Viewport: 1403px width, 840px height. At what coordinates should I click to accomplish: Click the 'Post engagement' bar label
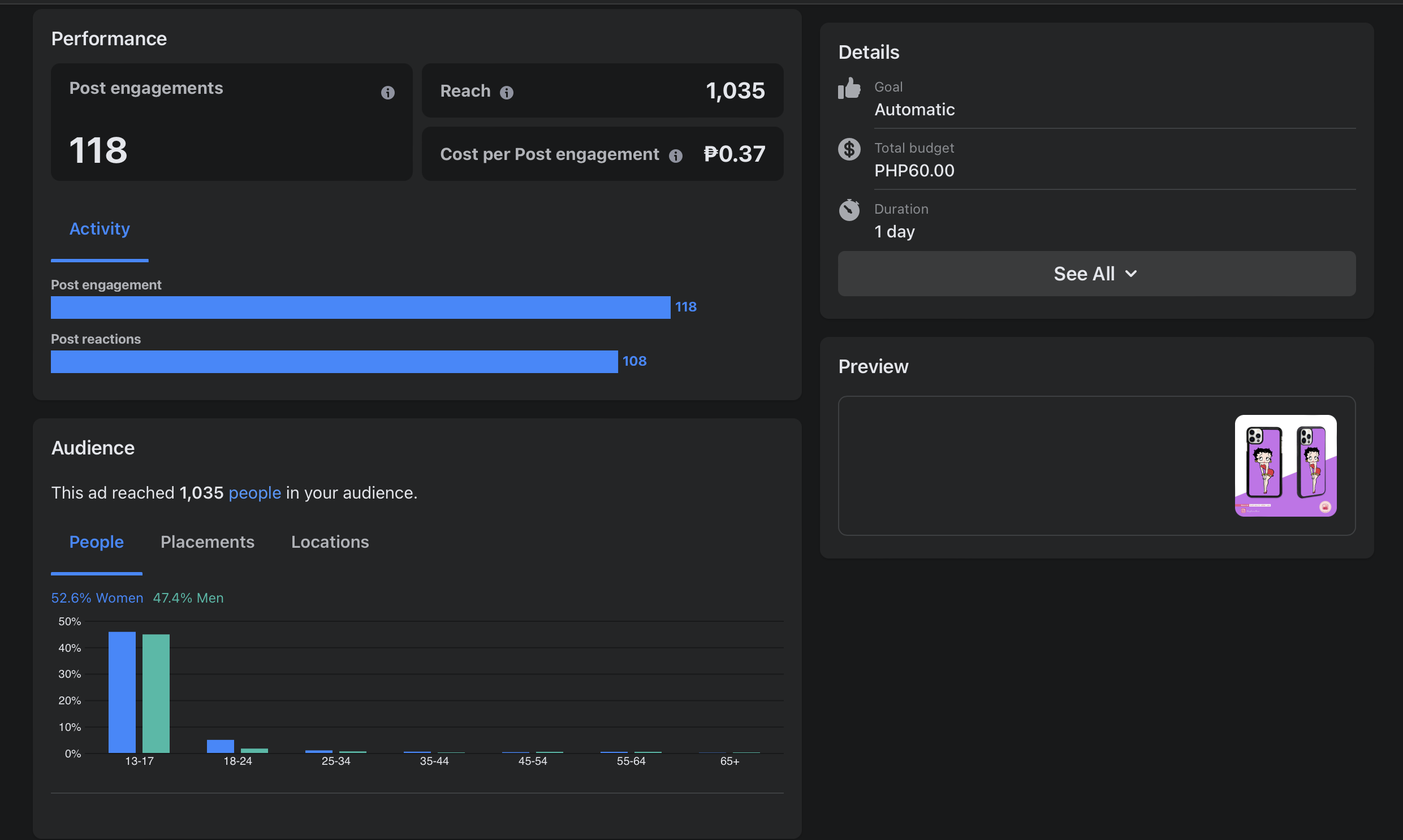click(106, 285)
